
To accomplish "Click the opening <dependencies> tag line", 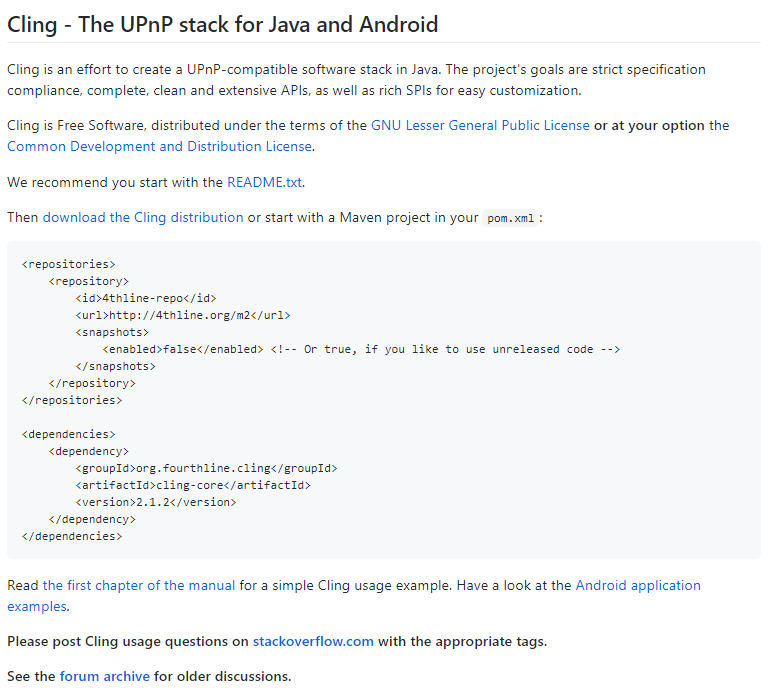I will coord(68,434).
